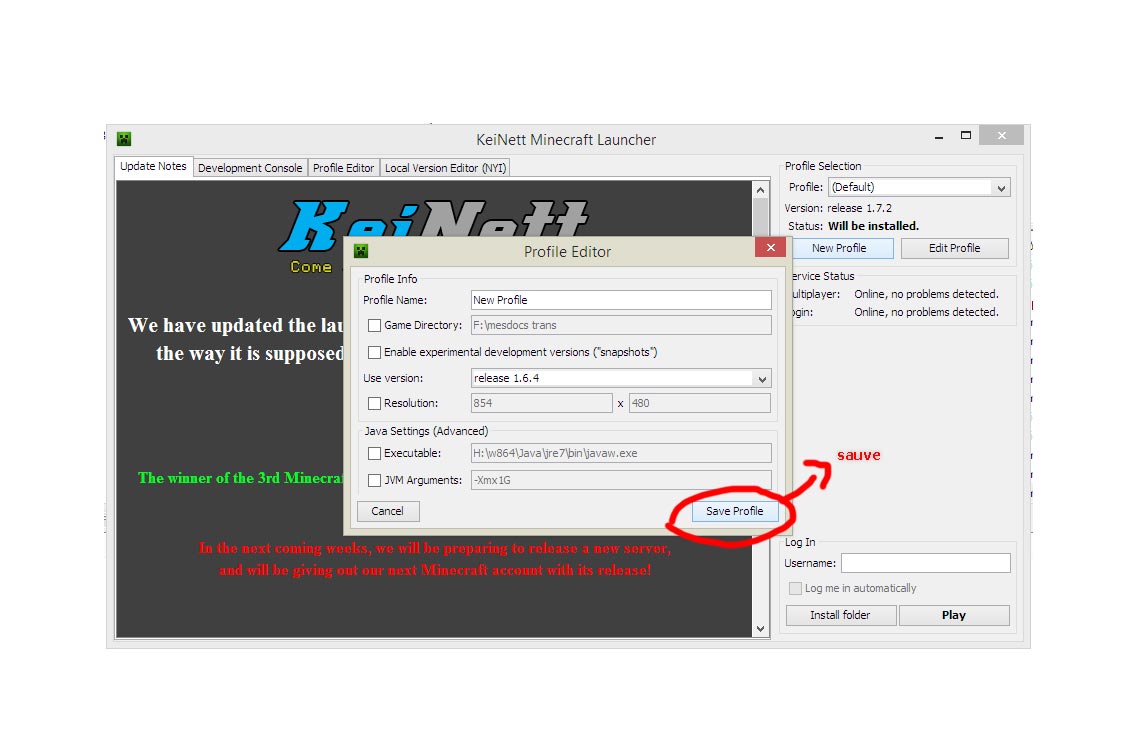Viewport: 1121px width, 756px height.
Task: Check the JVM Arguments checkbox
Action: (x=374, y=481)
